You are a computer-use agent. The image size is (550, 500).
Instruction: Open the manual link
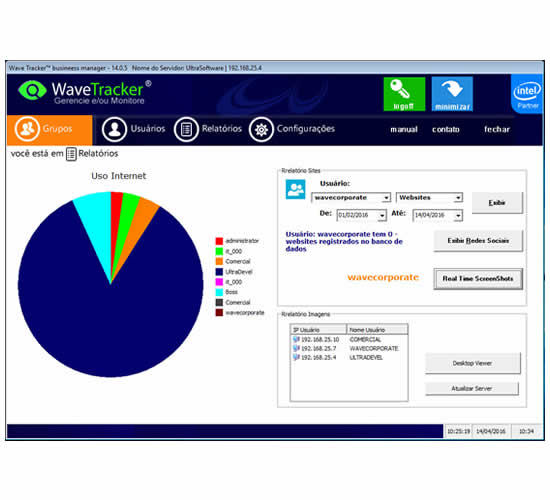click(404, 129)
